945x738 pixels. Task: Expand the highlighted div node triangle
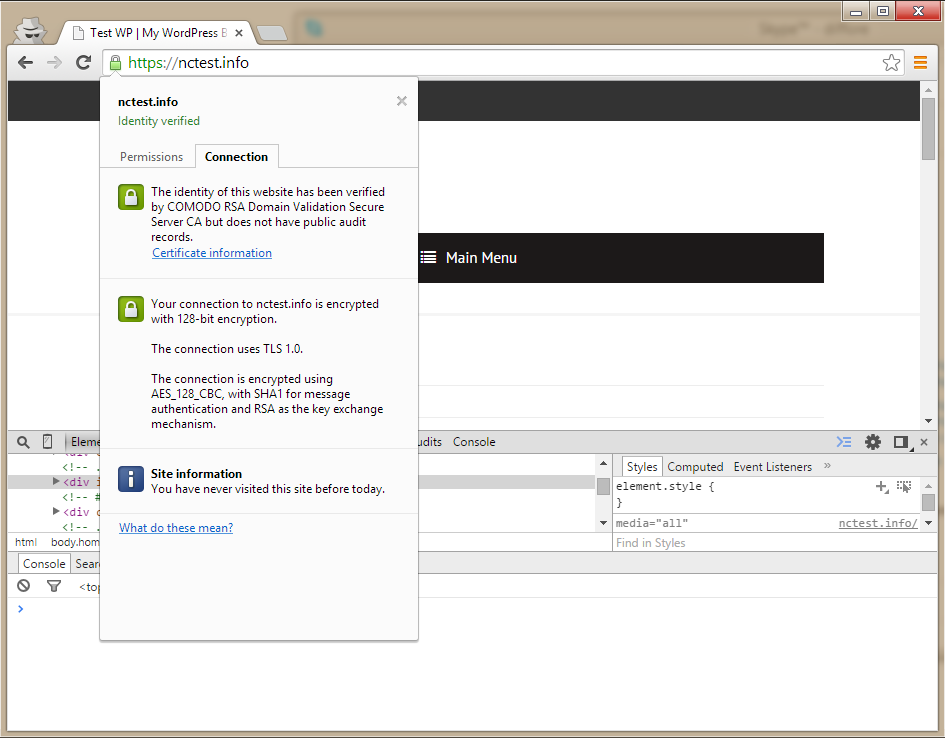pyautogui.click(x=56, y=481)
